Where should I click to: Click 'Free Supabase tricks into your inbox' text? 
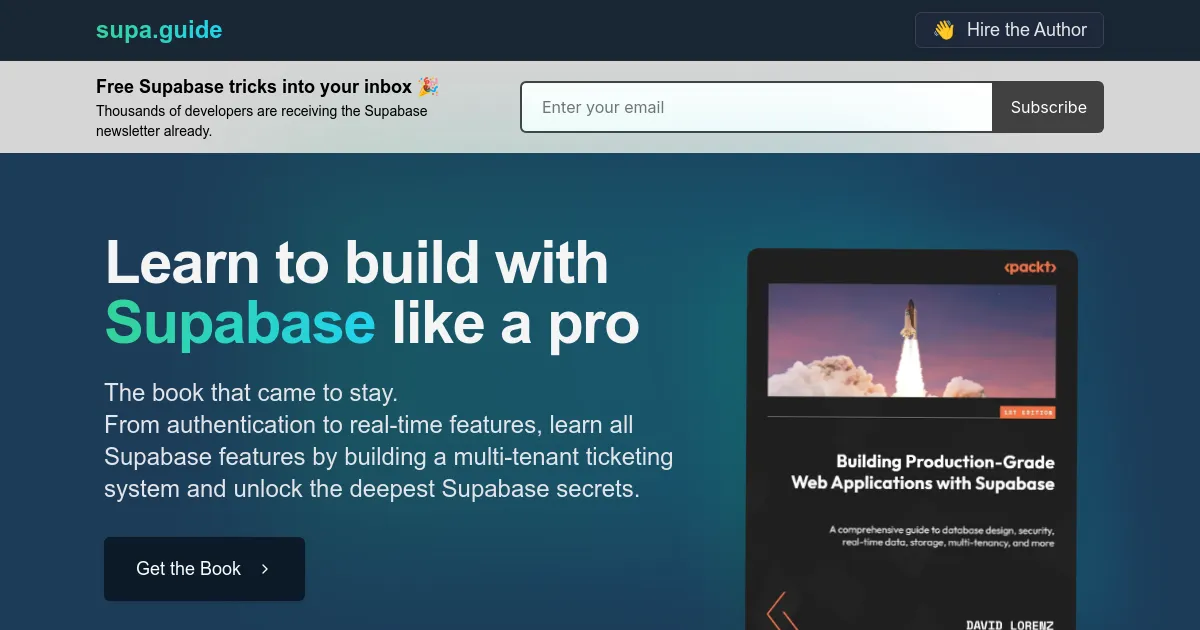pos(254,87)
